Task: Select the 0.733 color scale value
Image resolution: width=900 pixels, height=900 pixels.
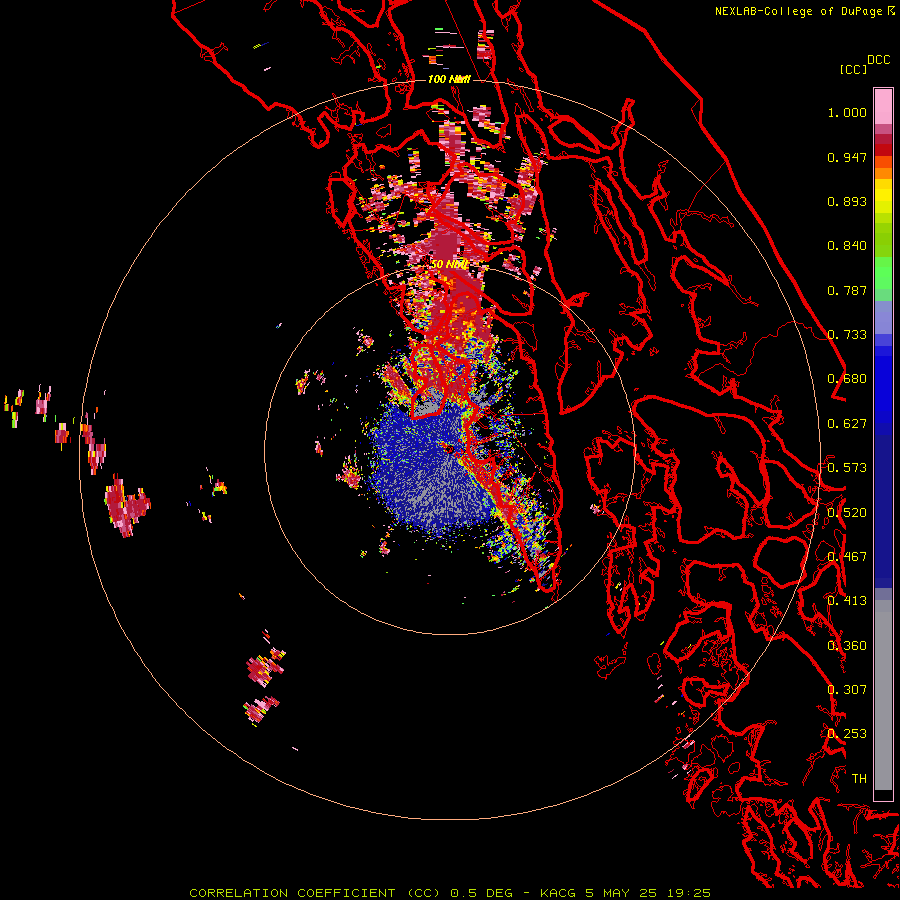Action: tap(847, 335)
